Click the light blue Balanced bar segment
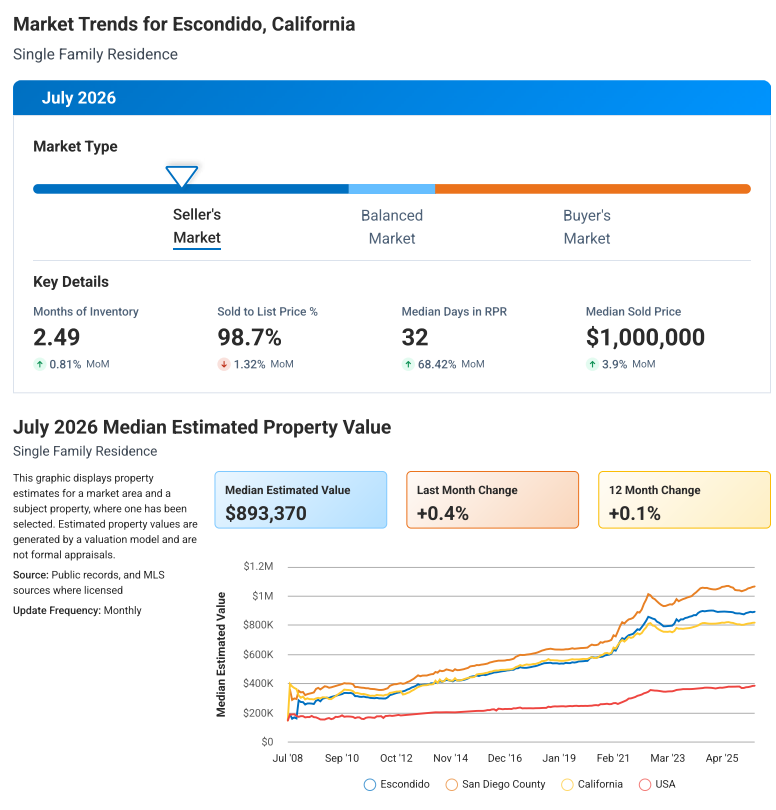This screenshot has height=810, width=776. pyautogui.click(x=392, y=189)
